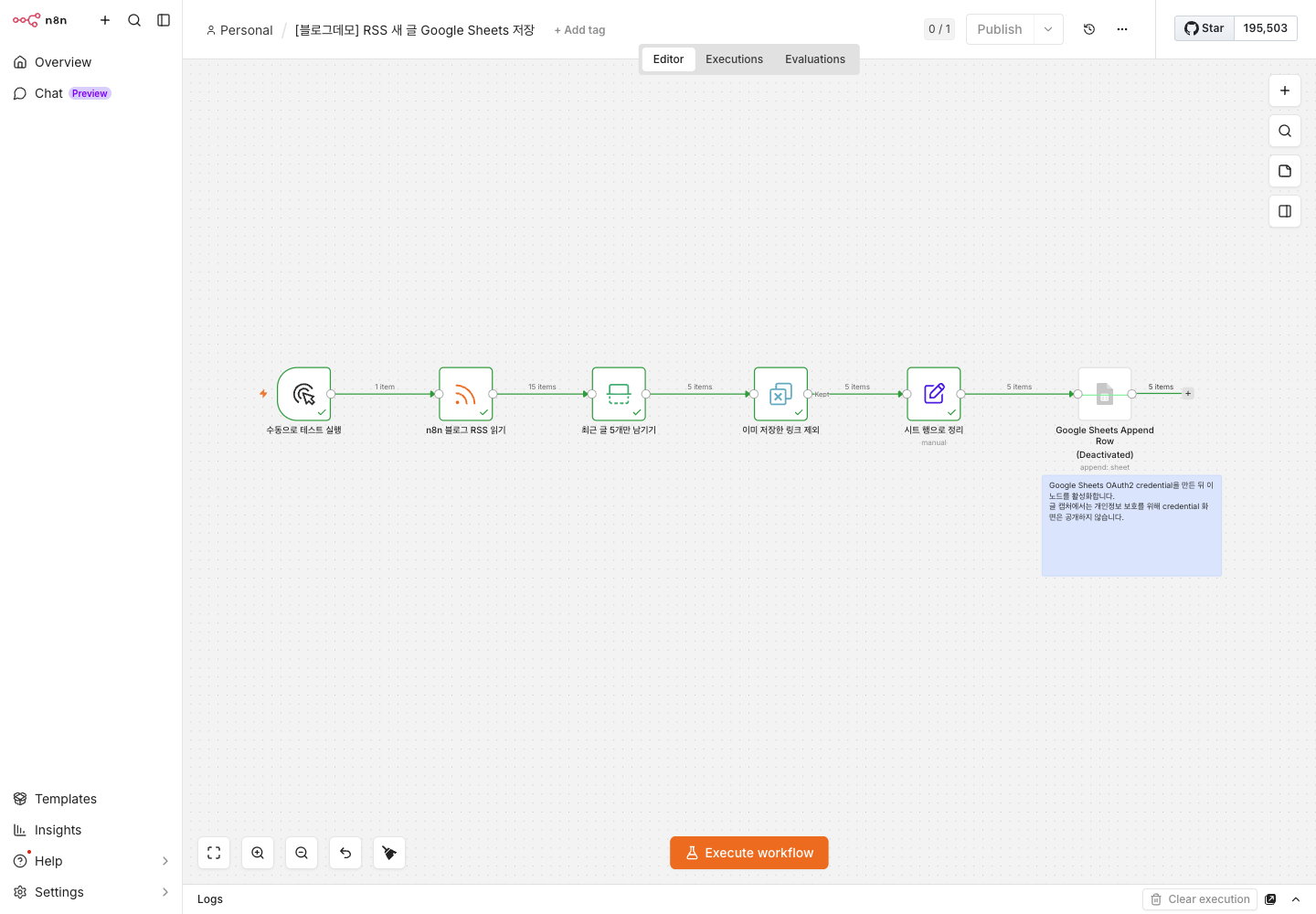Viewport: 1316px width, 914px height.
Task: Click the Execute workflow button
Action: (749, 853)
